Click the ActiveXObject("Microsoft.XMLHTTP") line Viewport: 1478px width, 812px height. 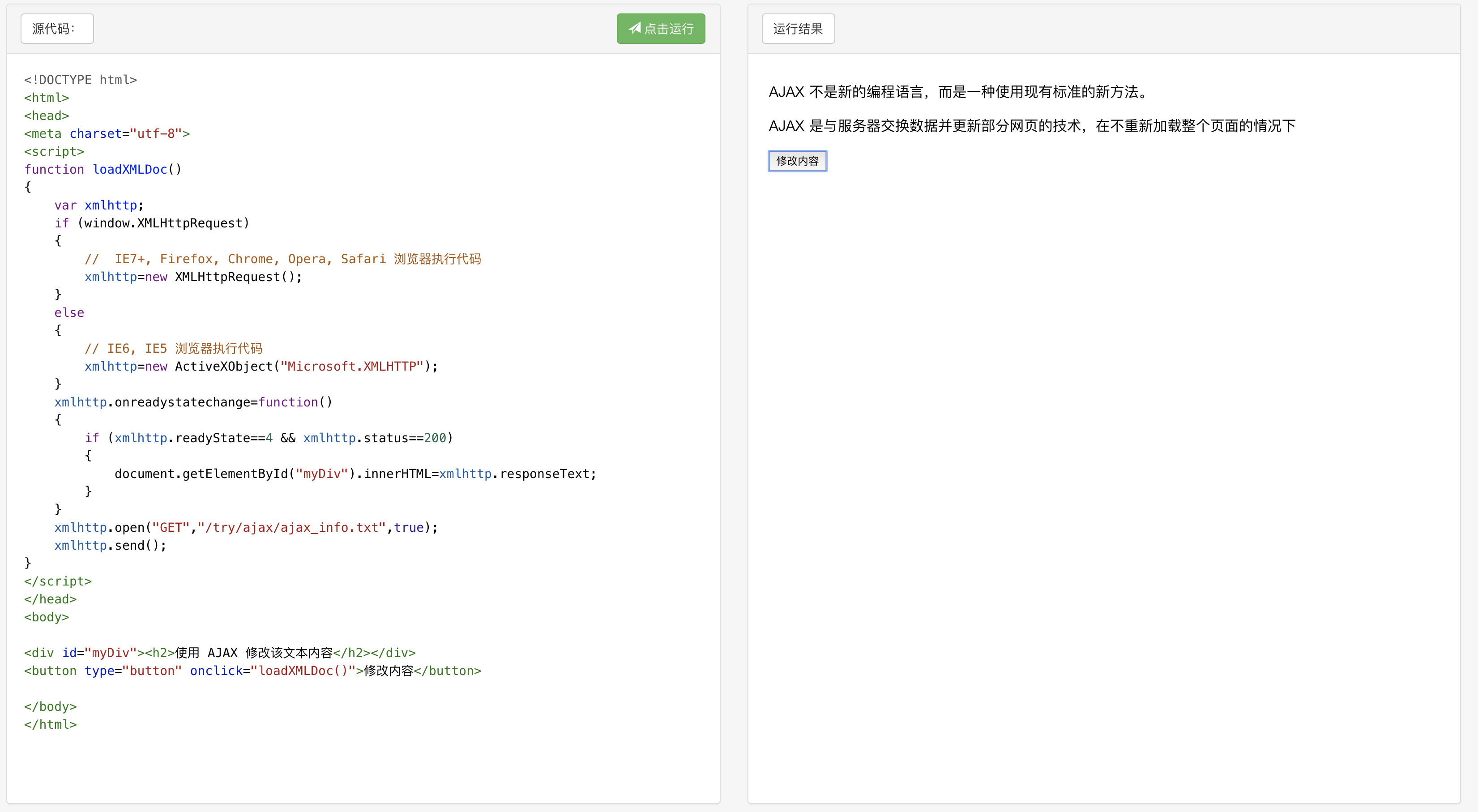(261, 366)
